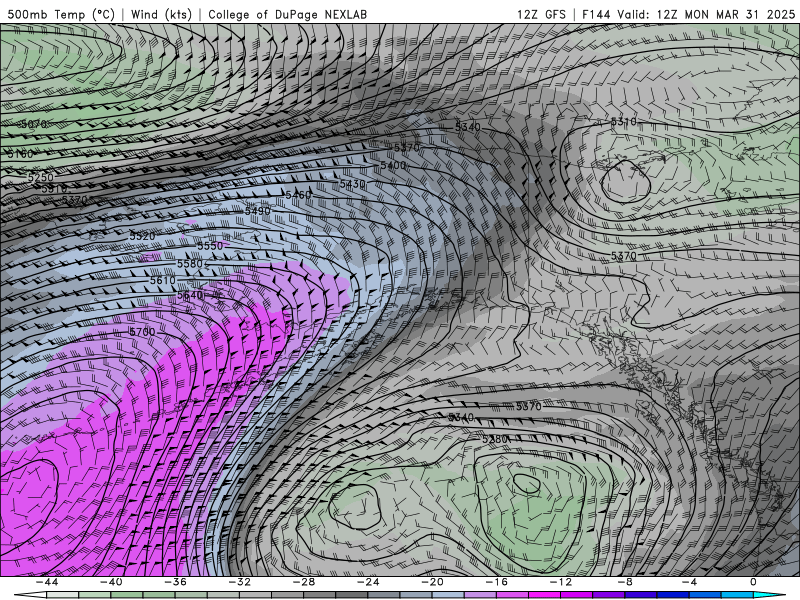Select the 5070 height contour label
800x600 pixels.
pos(35,124)
